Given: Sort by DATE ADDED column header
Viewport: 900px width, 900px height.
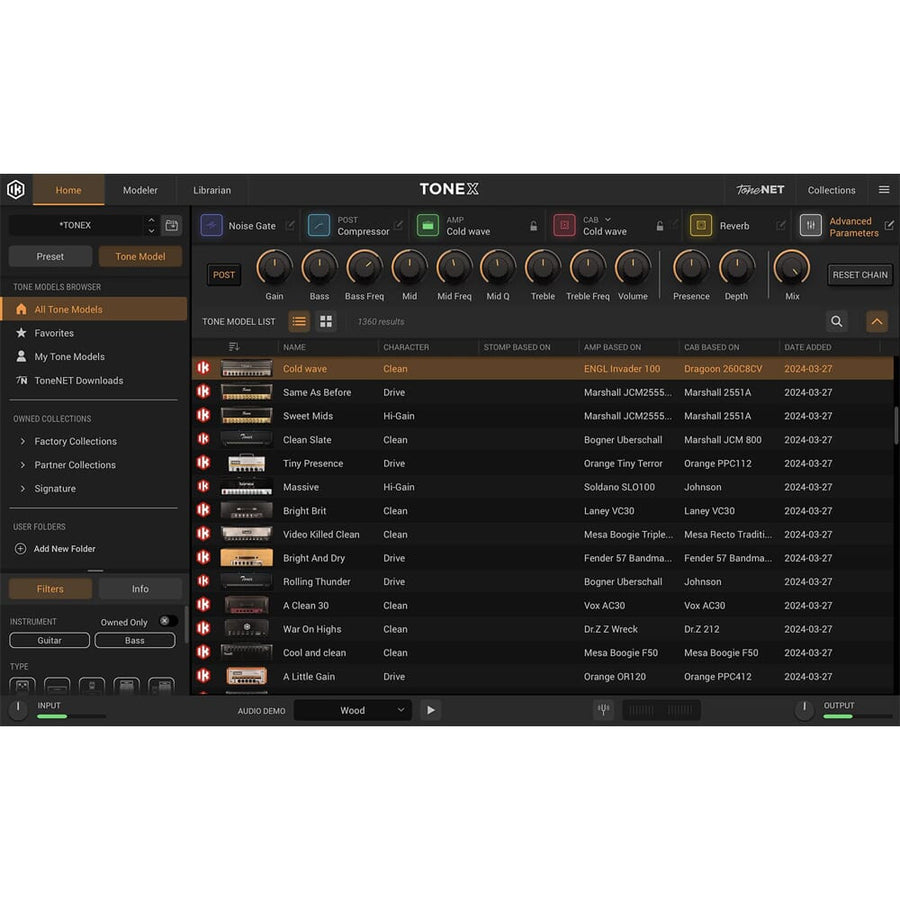Looking at the screenshot, I should coord(808,347).
